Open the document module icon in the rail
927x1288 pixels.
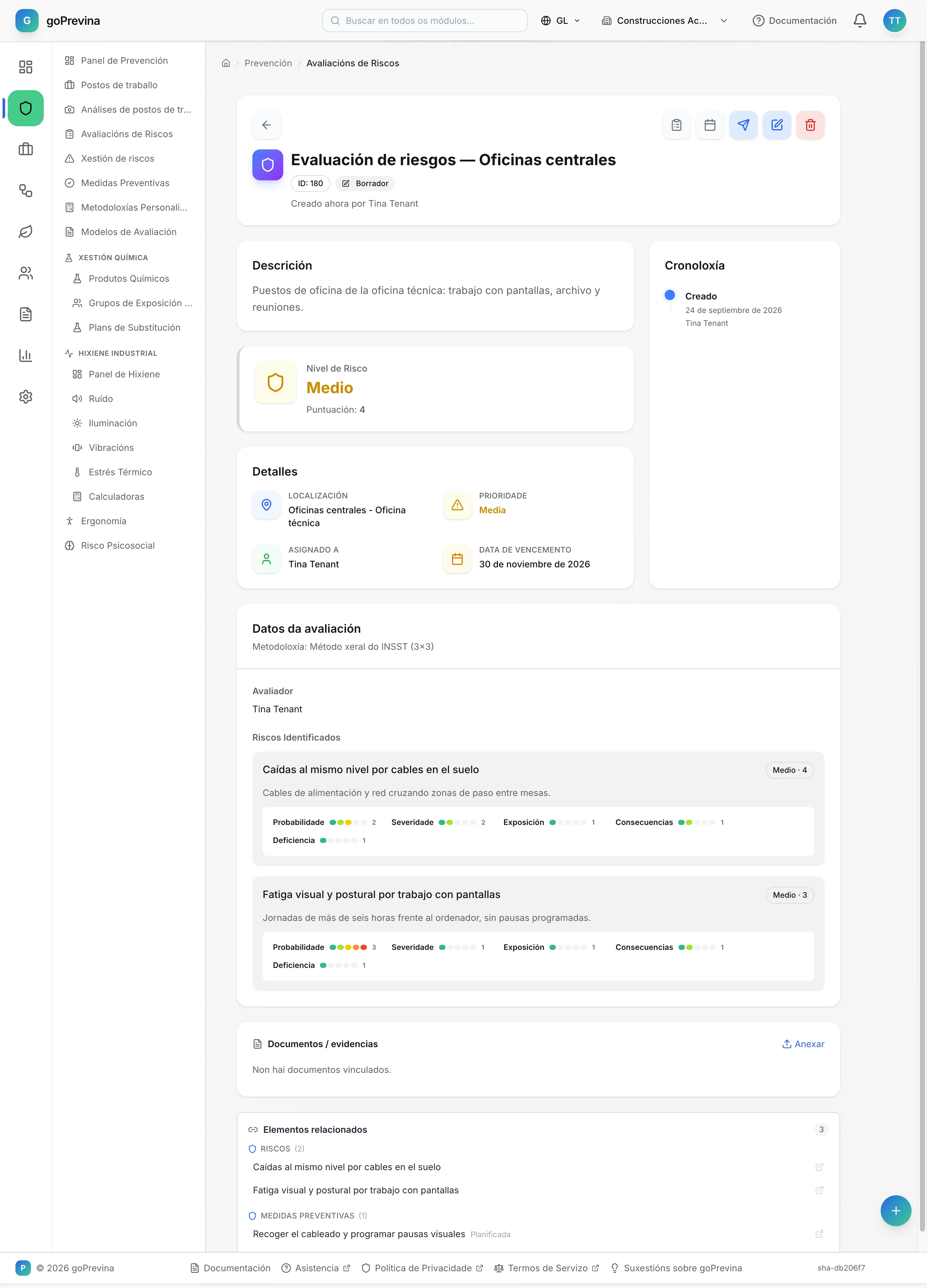25,314
